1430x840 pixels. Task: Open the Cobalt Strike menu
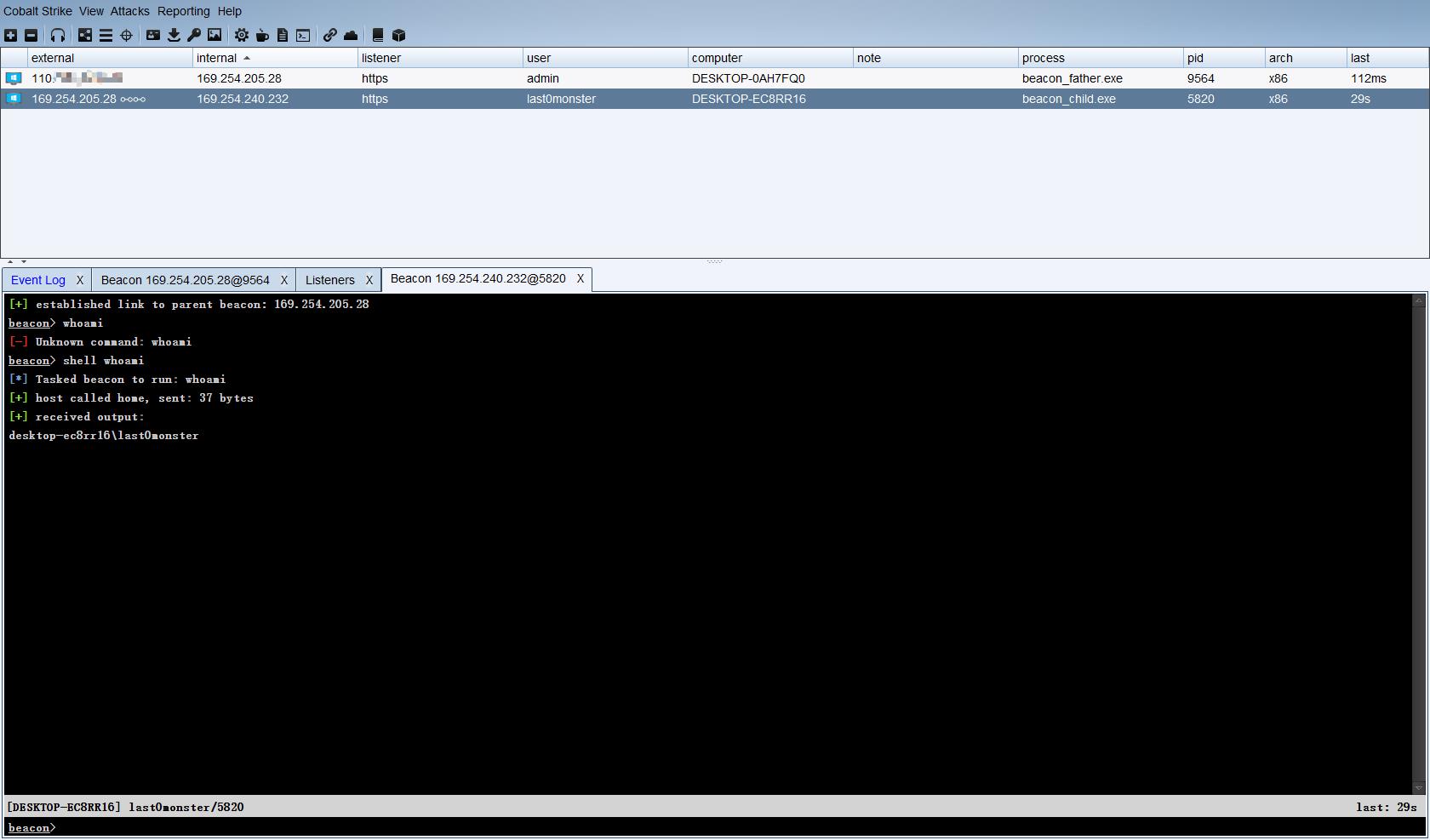point(37,11)
